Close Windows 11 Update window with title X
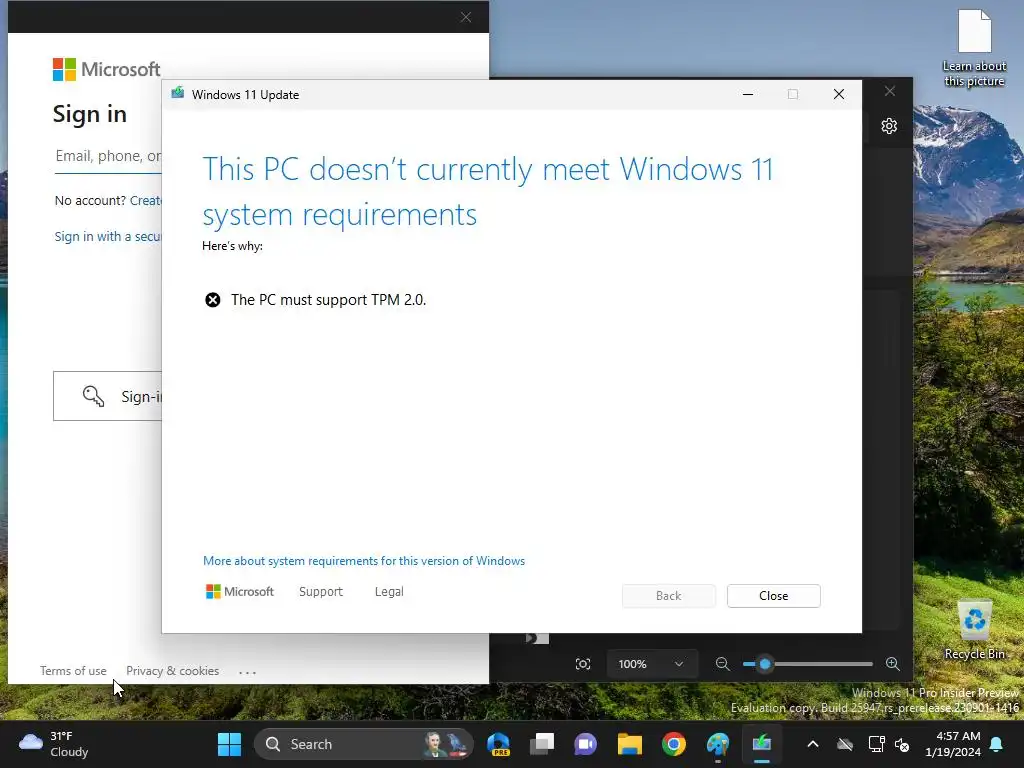1024x768 pixels. pyautogui.click(x=839, y=95)
